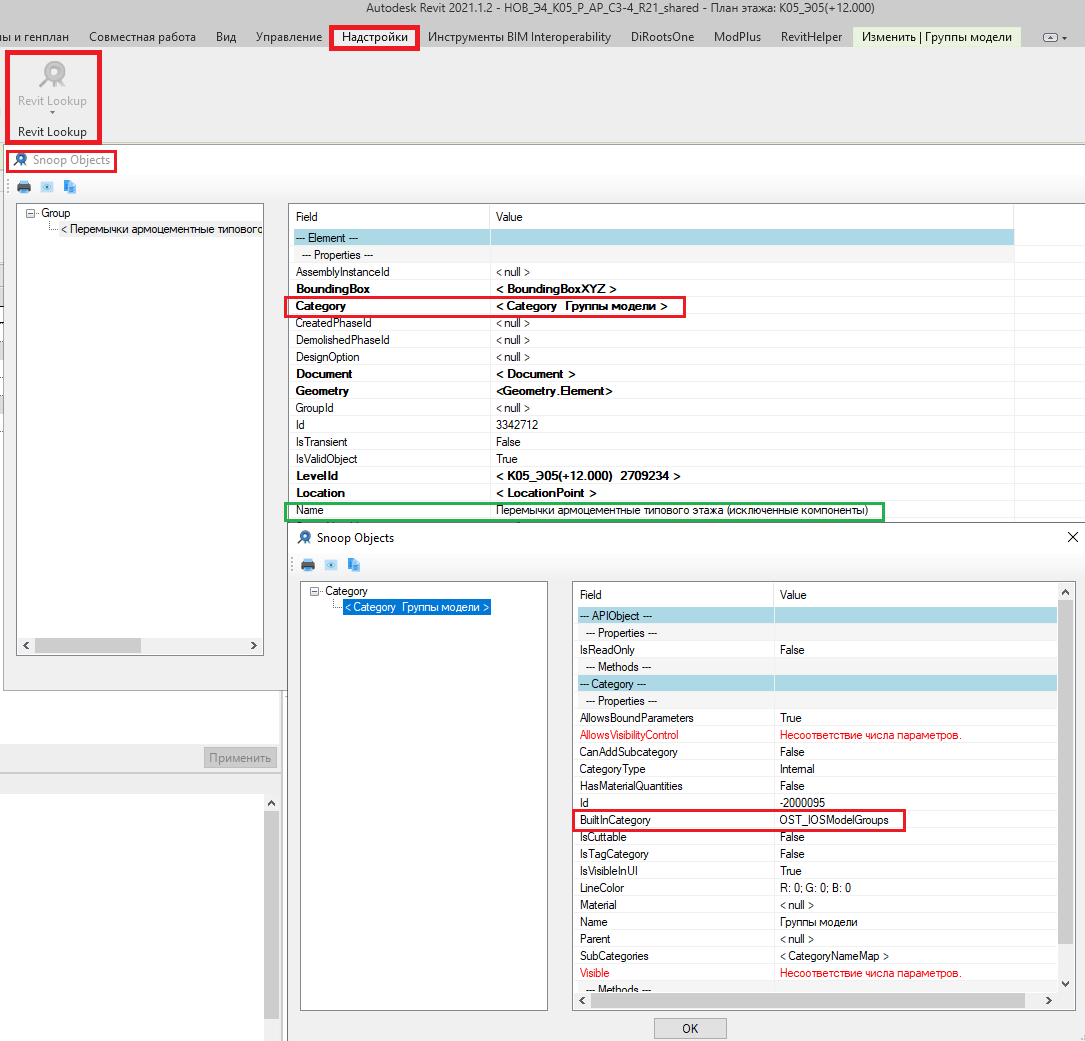The image size is (1085, 1041).
Task: Select the Перемычки армоцементные tree item
Action: click(x=161, y=229)
